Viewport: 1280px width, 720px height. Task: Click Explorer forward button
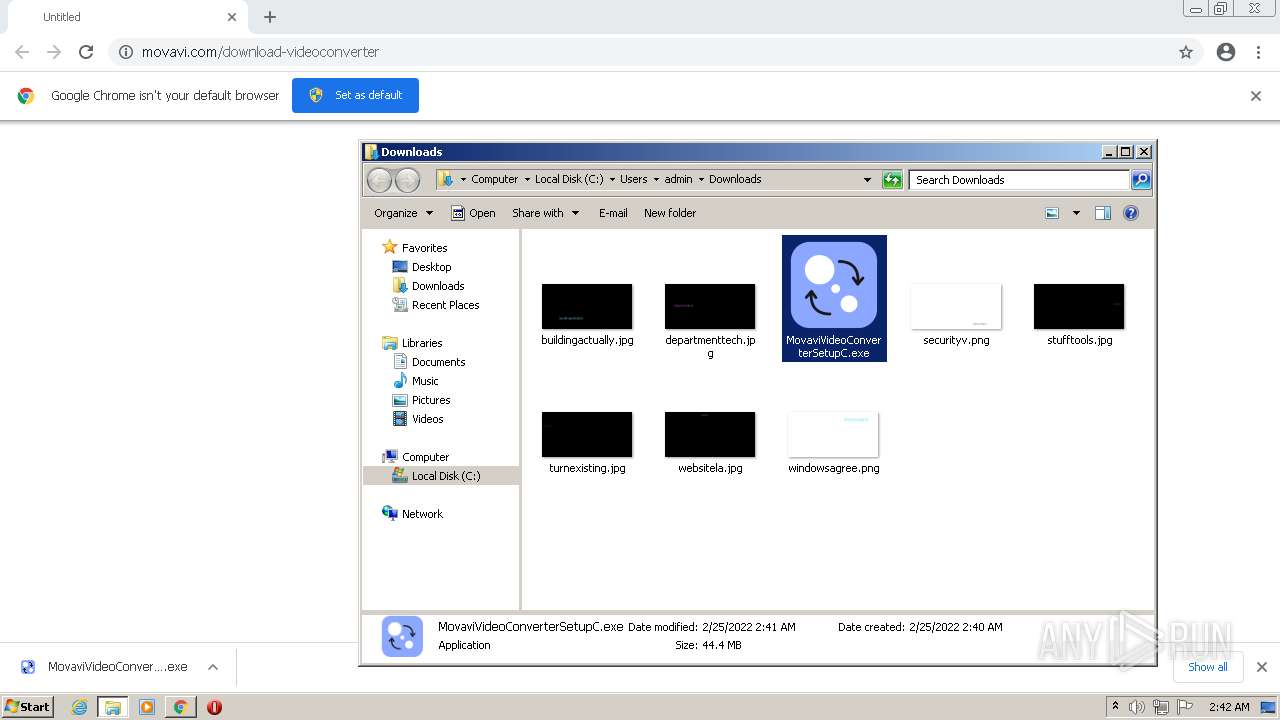click(x=407, y=180)
